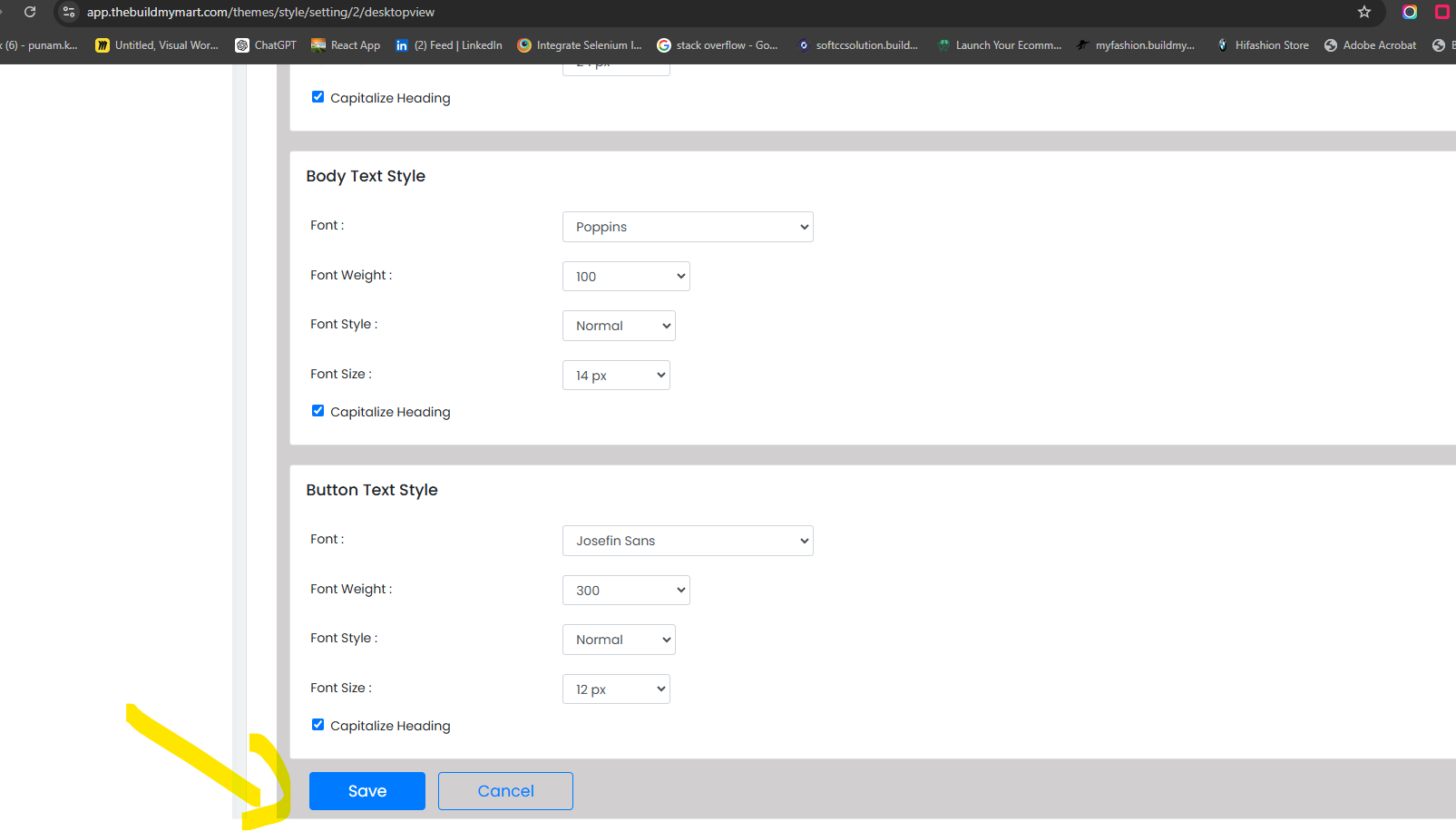Open the Launch Your Ecomm... bookmark
This screenshot has height=831, width=1456.
click(1000, 45)
